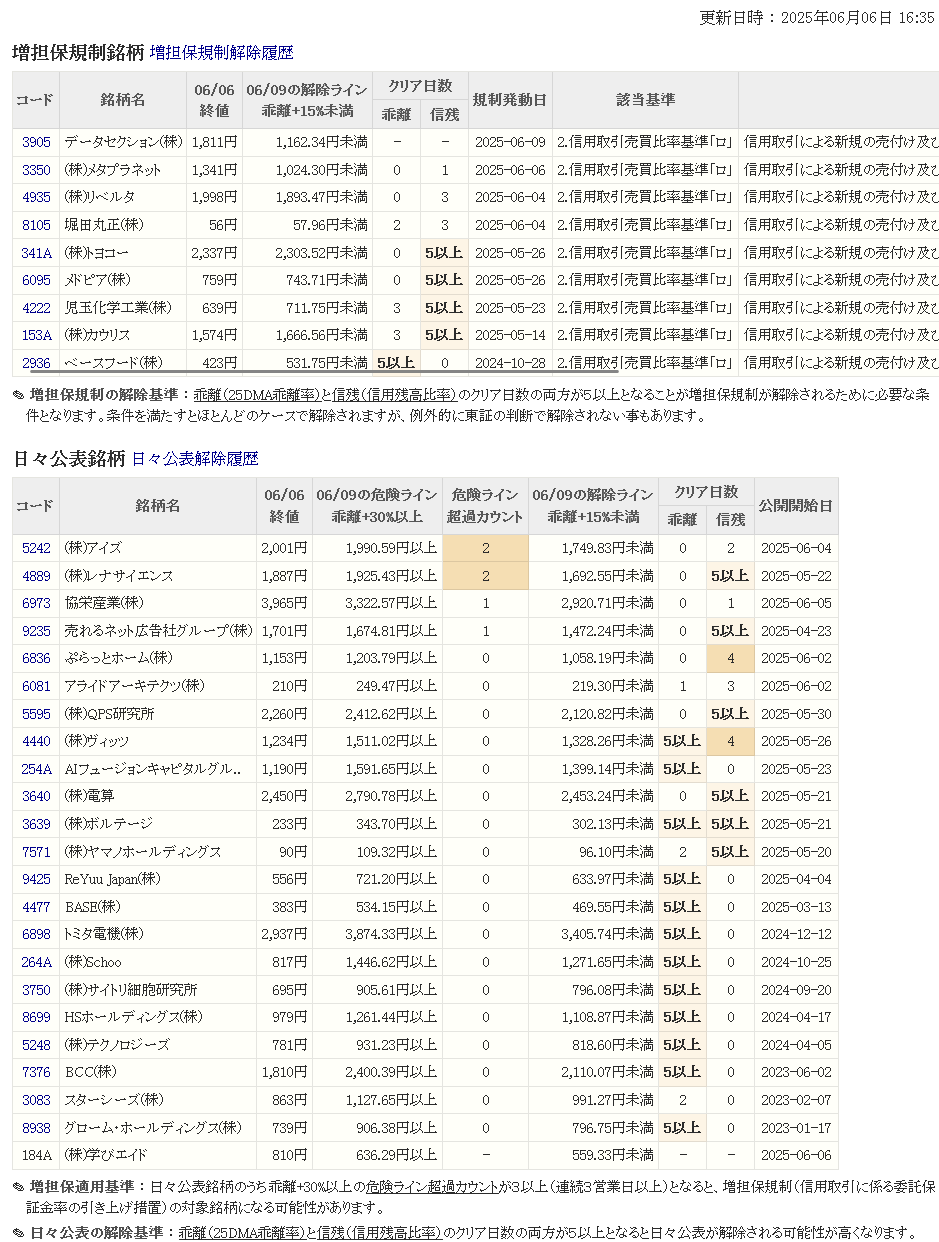Open stock code 3350 メタプラネット
This screenshot has width=939, height=1242.
coord(36,170)
